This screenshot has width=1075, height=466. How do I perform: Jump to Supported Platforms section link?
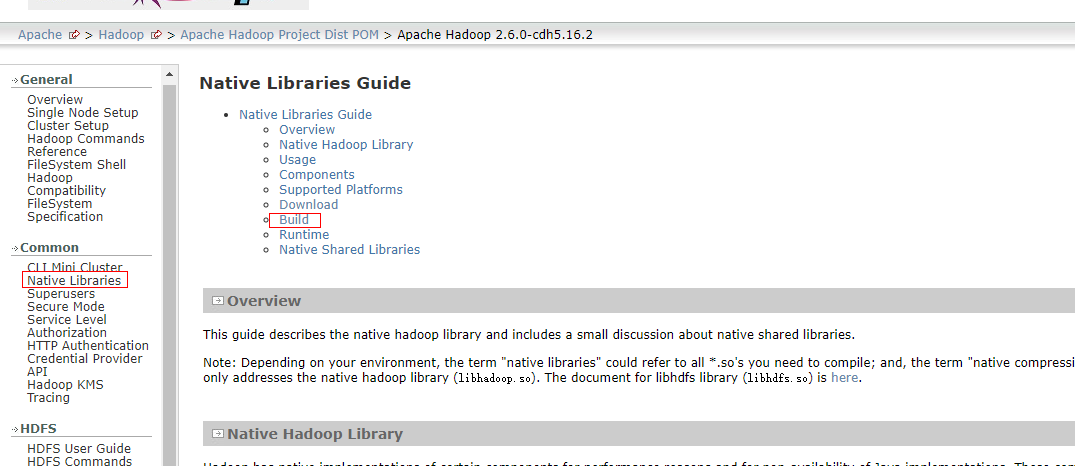[x=340, y=189]
